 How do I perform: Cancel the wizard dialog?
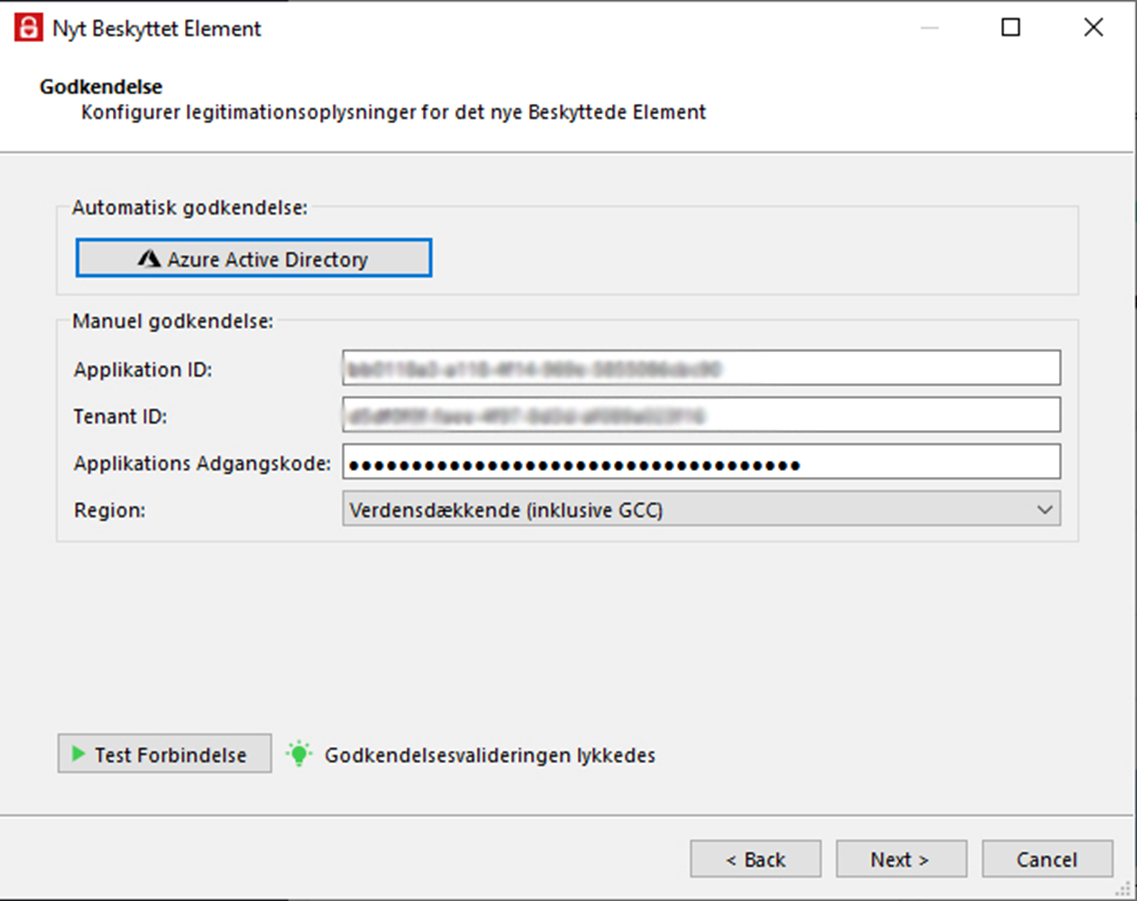(1047, 859)
